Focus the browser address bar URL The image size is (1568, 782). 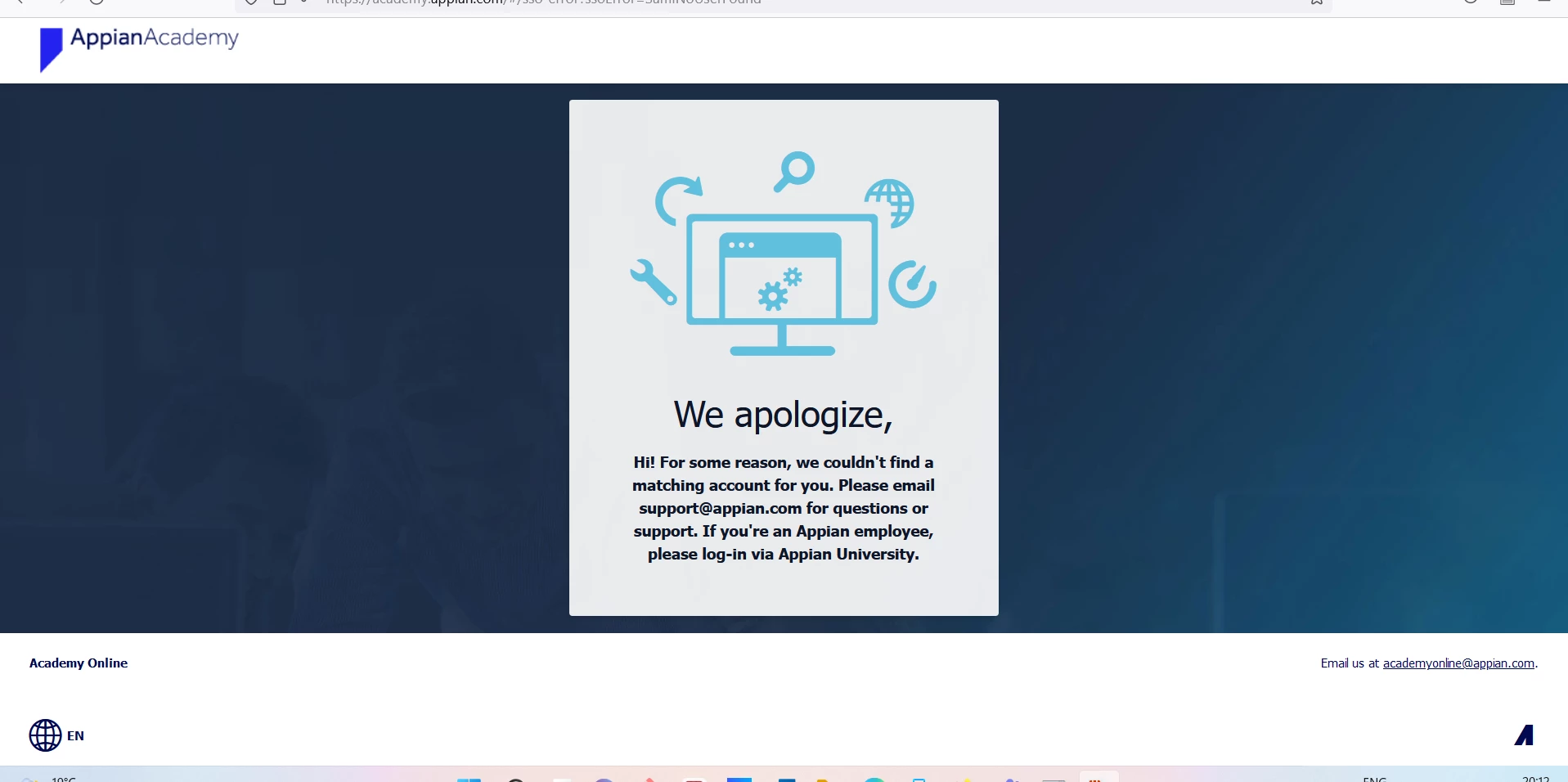click(x=543, y=2)
